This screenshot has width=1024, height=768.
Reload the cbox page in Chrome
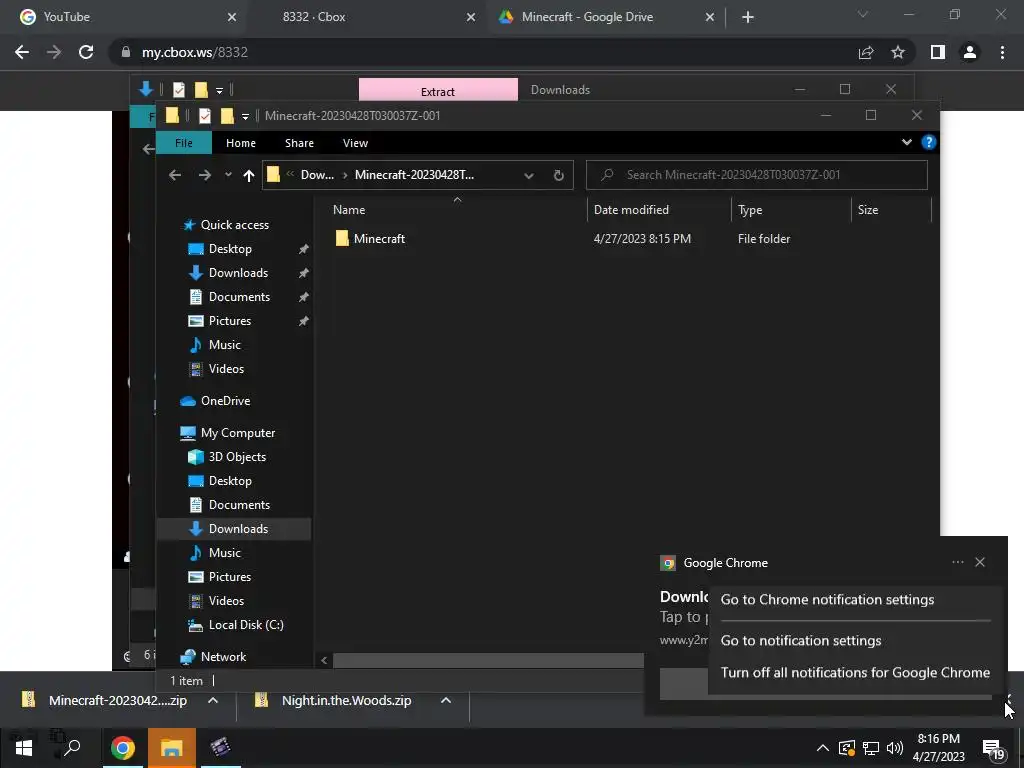86,52
